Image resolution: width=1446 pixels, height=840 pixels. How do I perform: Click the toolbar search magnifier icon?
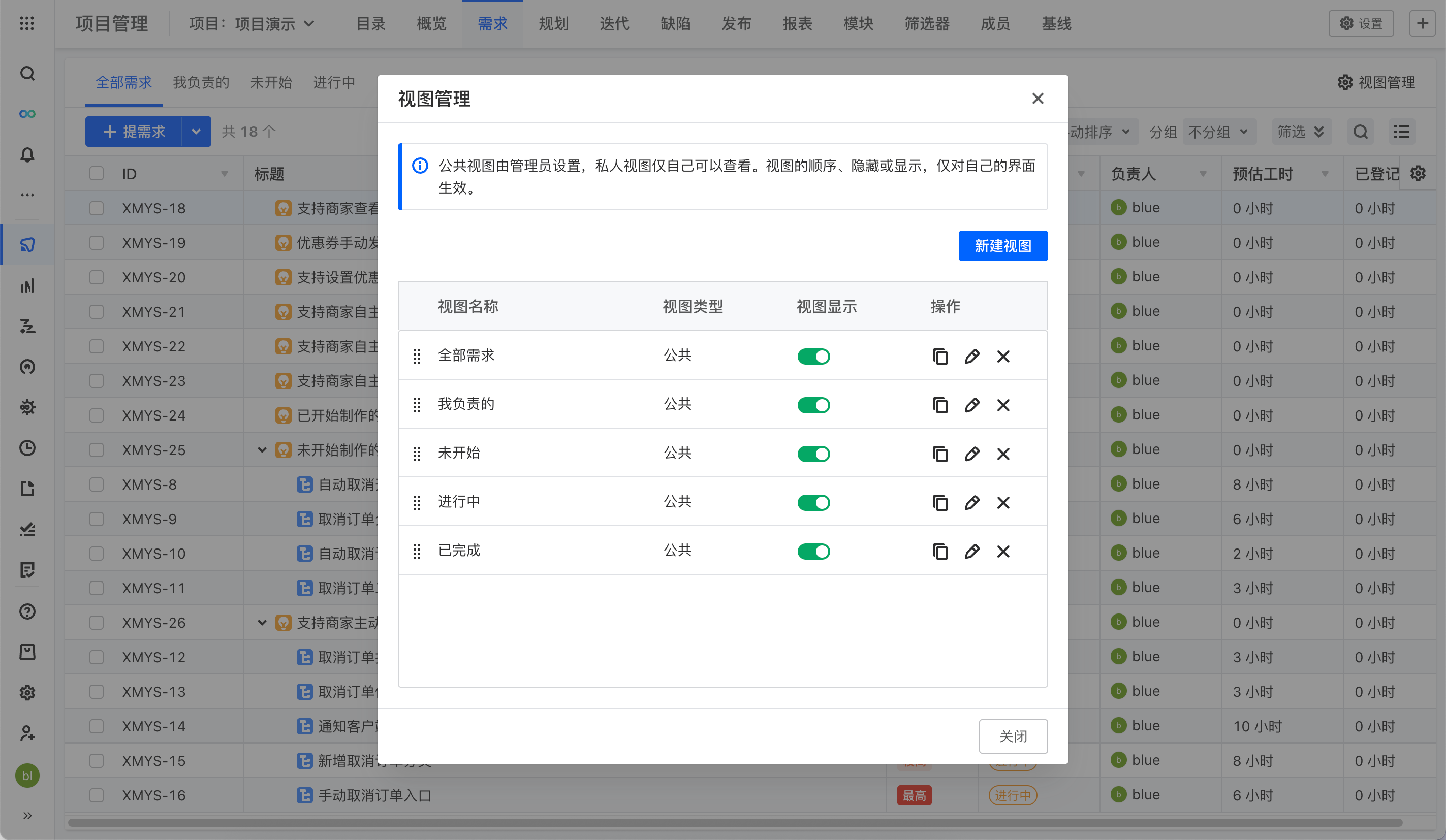pos(1361,132)
